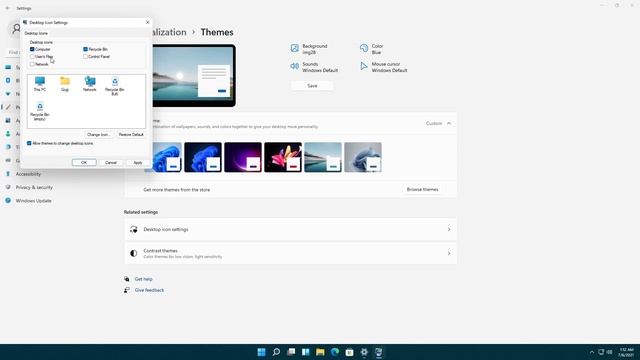Collapse the Custom theme section chevron
The height and width of the screenshot is (360, 640).
449,123
